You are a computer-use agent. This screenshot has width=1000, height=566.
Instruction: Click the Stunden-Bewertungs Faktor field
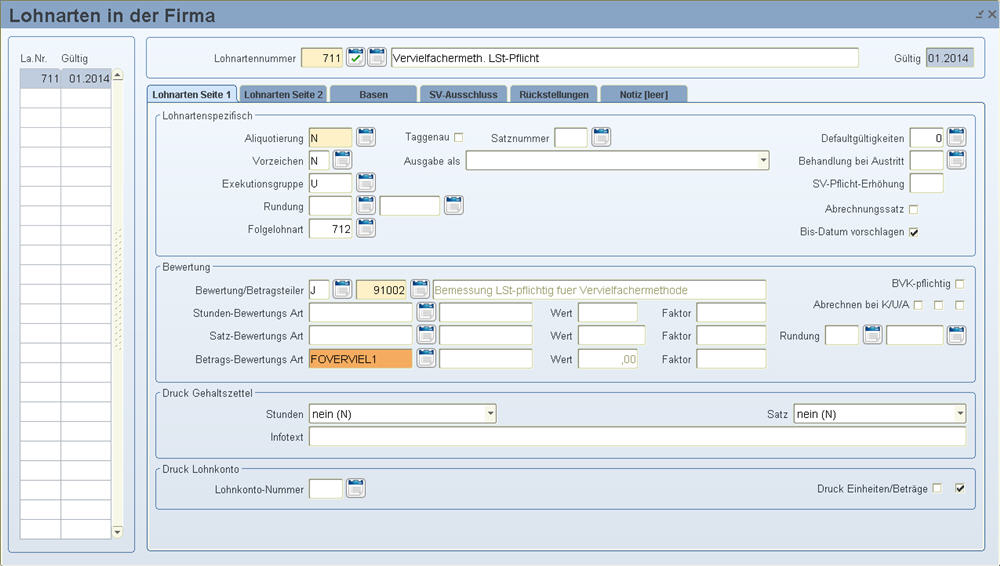coord(731,313)
